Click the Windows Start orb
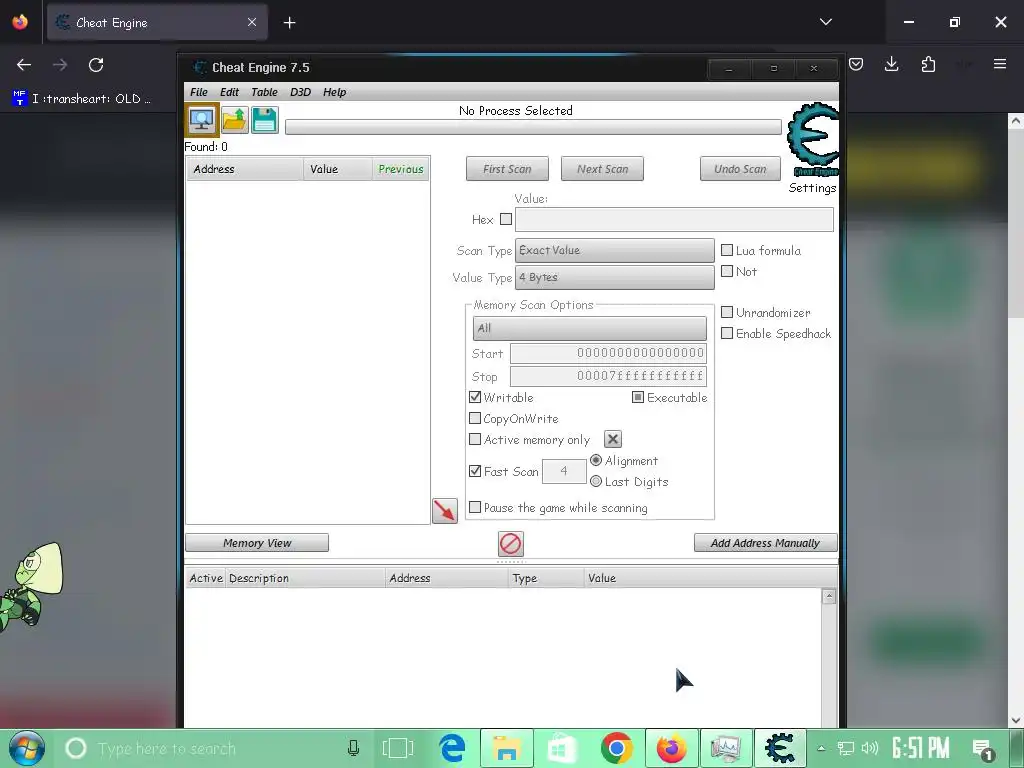Viewport: 1024px width, 768px height. tap(27, 748)
